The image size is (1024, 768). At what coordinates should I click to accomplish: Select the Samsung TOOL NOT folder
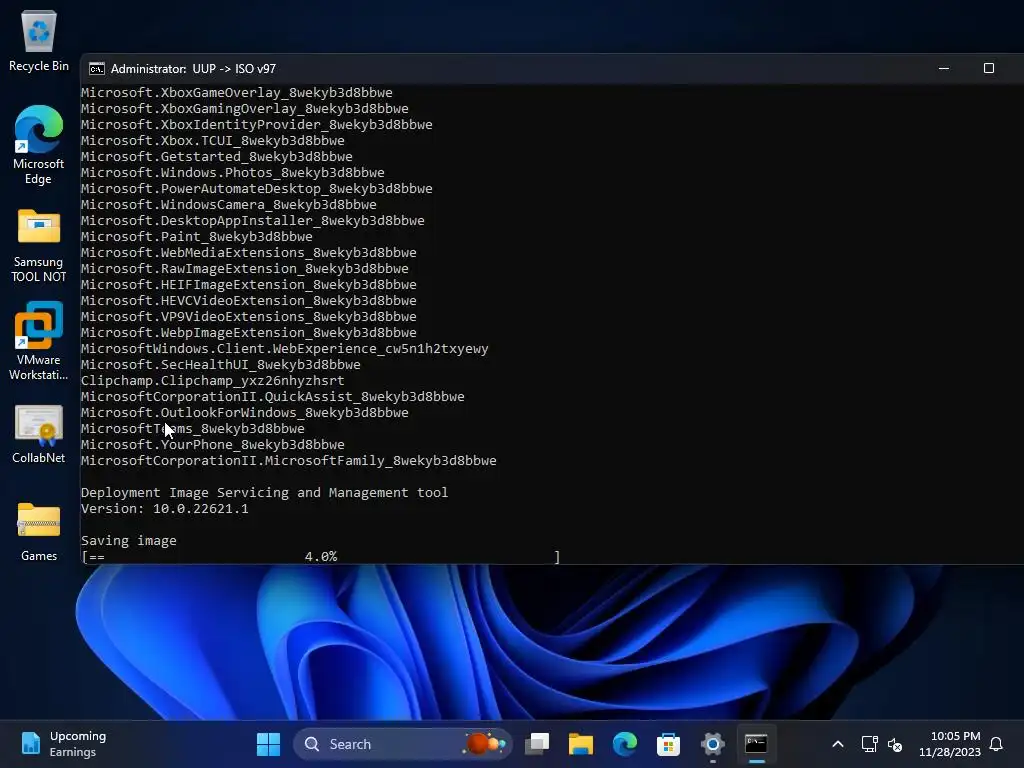39,246
